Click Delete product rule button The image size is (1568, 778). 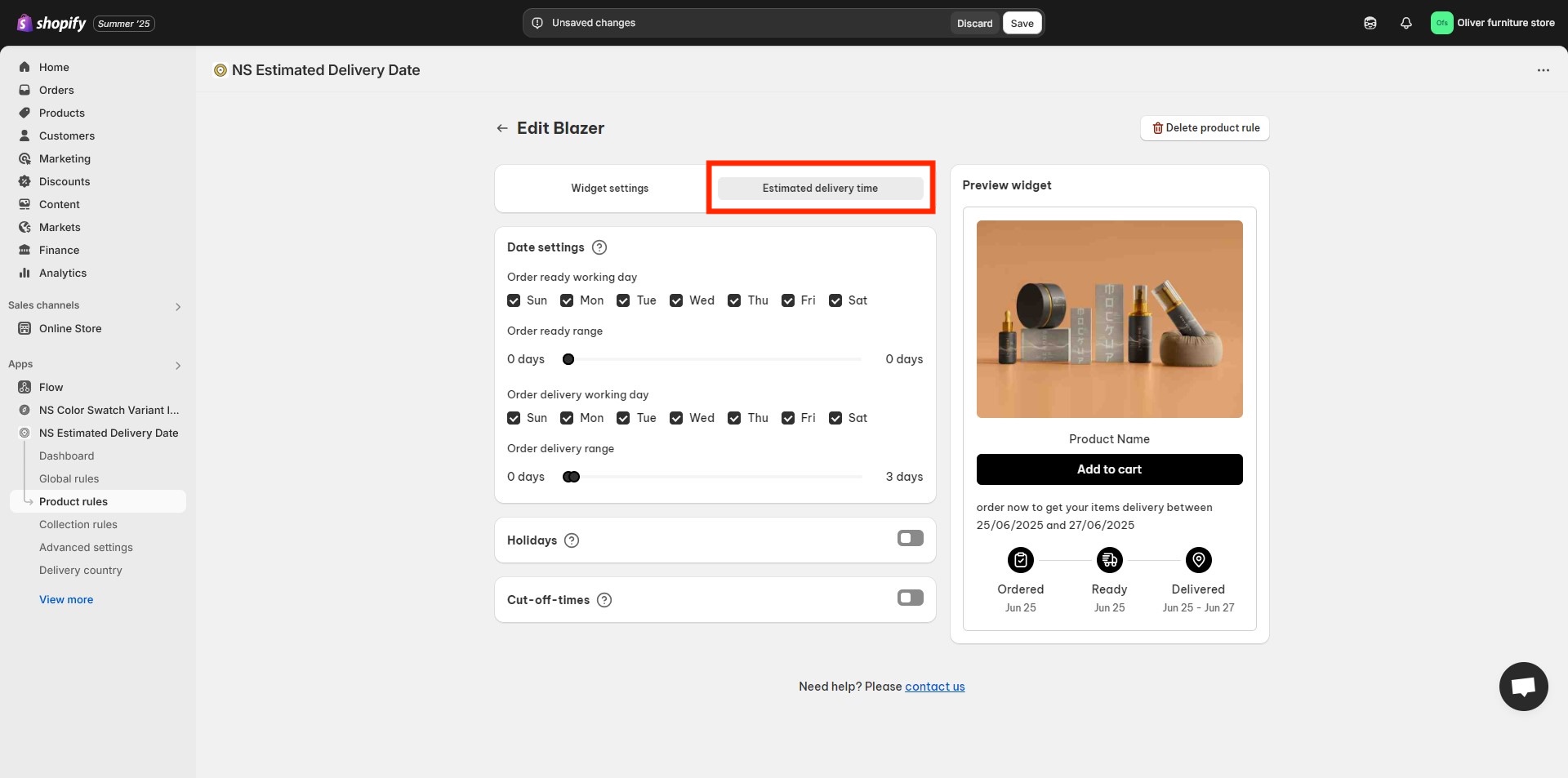click(x=1205, y=128)
